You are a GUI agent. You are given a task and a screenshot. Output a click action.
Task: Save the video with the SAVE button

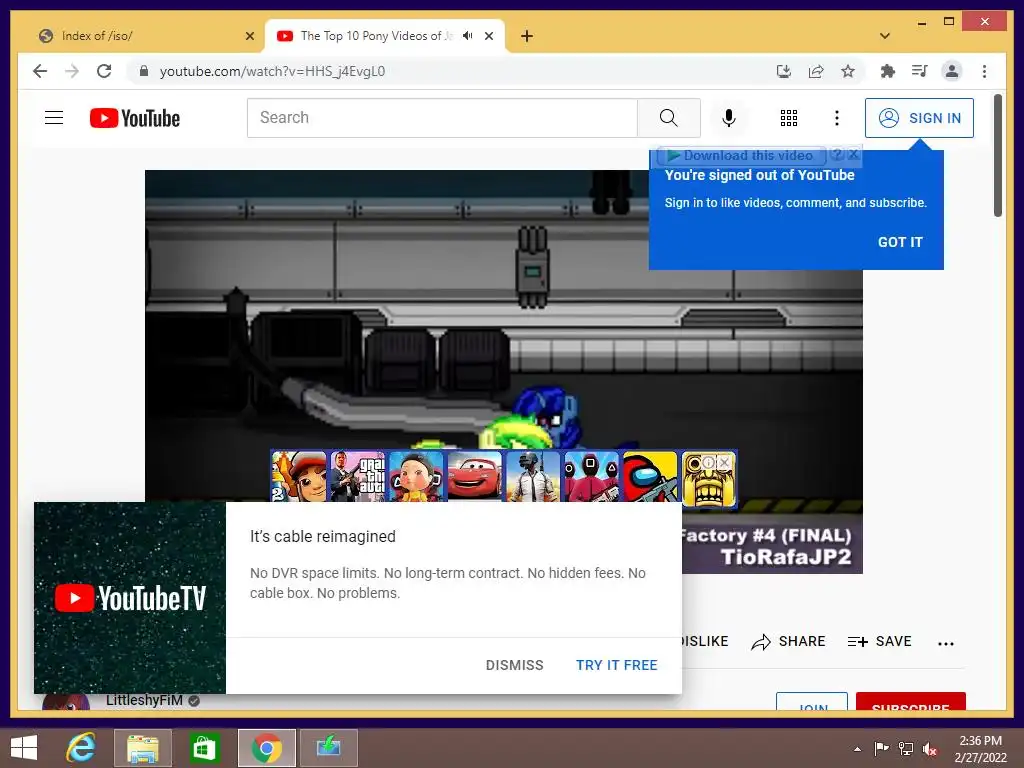point(879,641)
